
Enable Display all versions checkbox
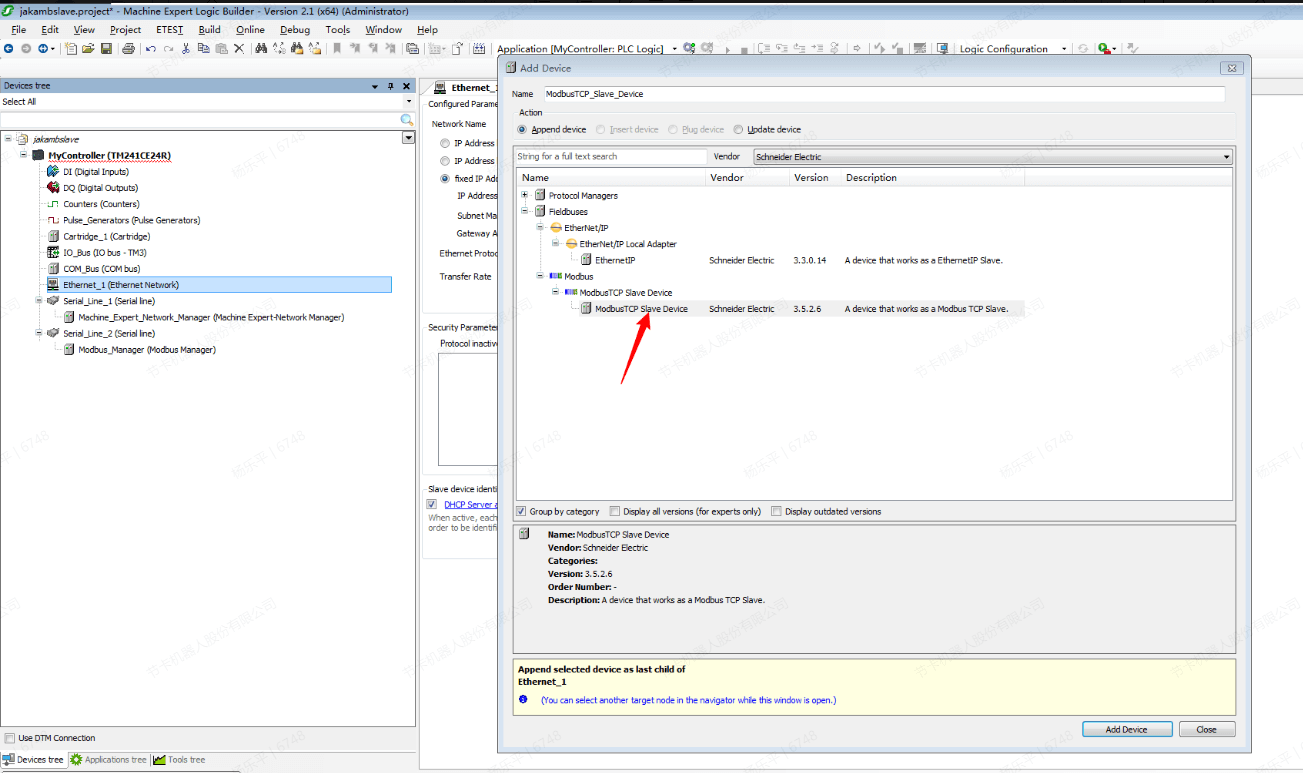click(614, 511)
